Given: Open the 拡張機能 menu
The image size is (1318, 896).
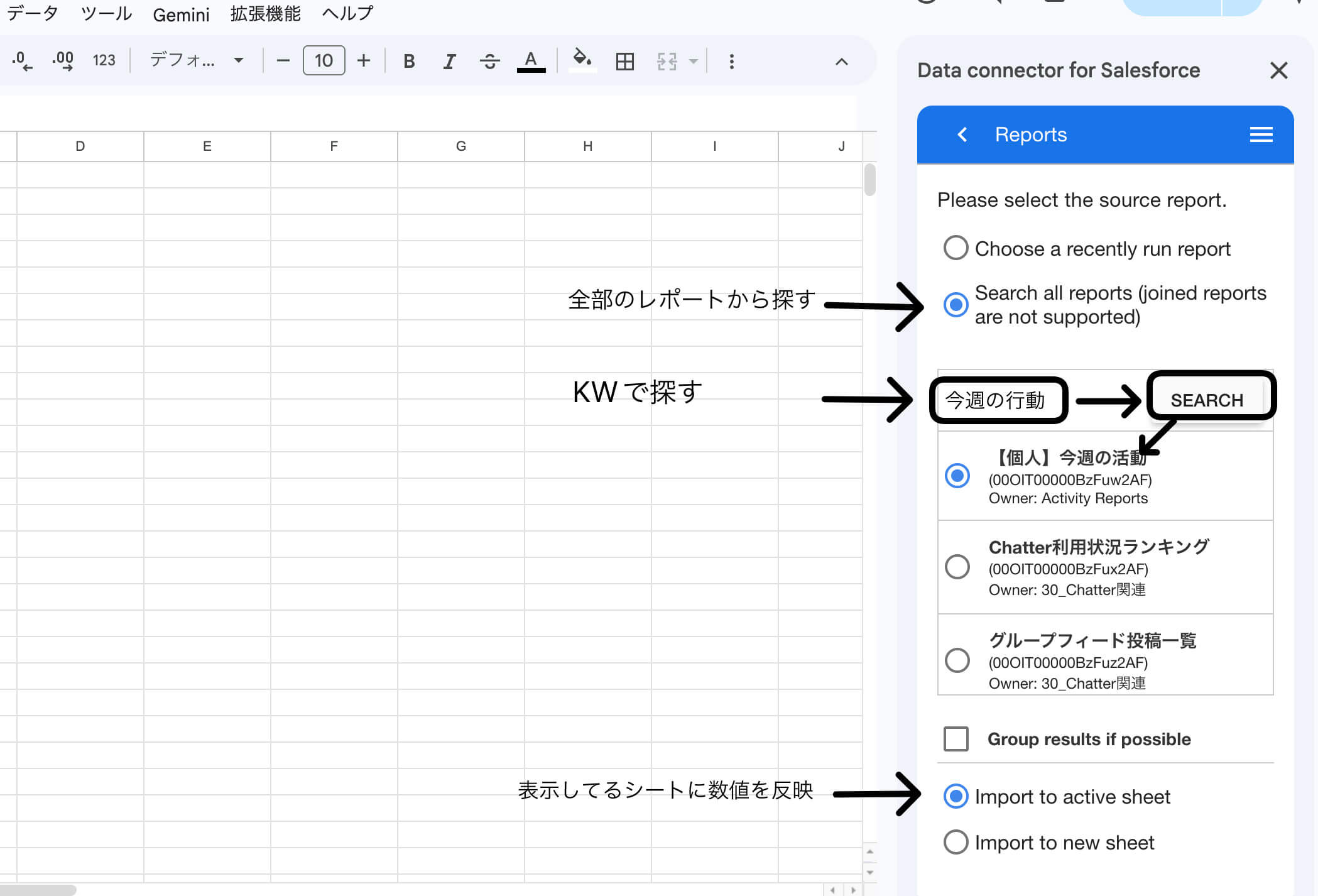Looking at the screenshot, I should pyautogui.click(x=264, y=13).
